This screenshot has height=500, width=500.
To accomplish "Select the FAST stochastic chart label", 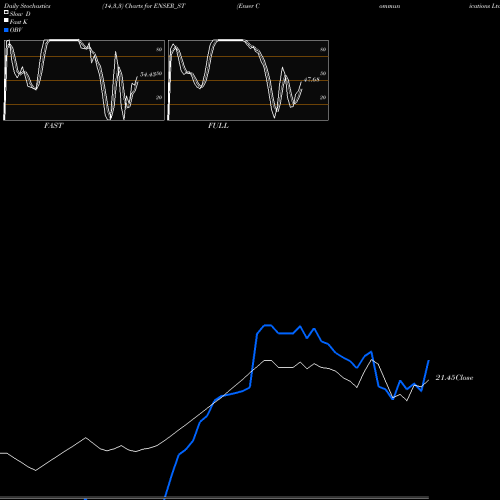I will tap(54, 126).
